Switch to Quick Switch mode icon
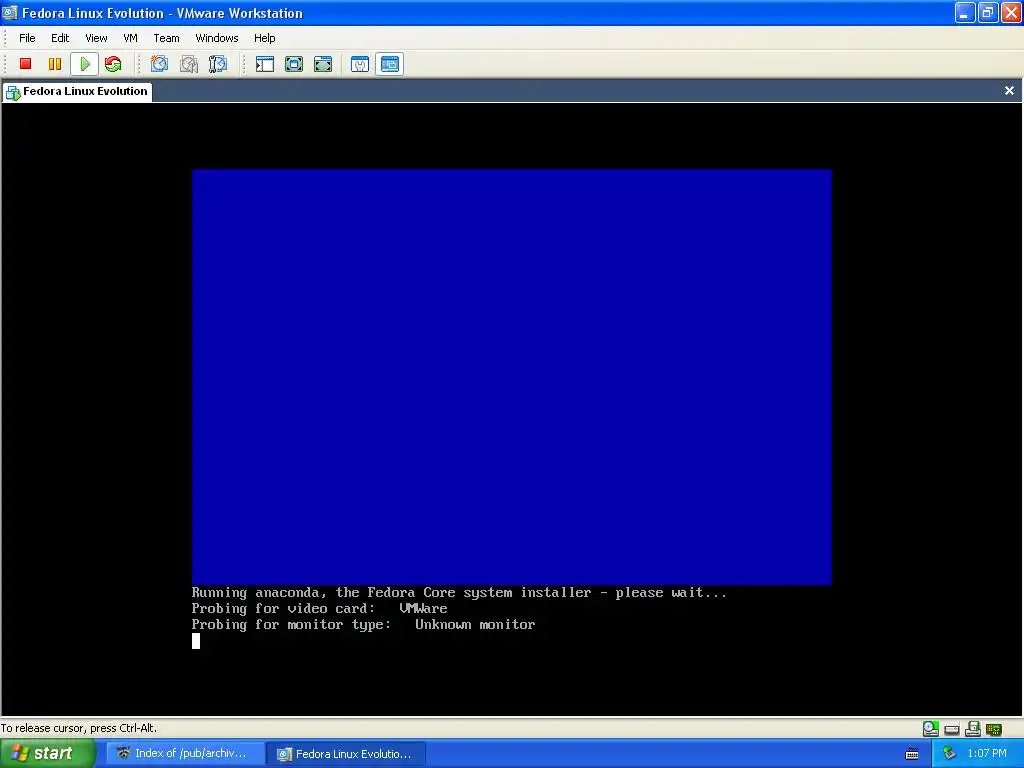The image size is (1024, 768). coord(294,64)
